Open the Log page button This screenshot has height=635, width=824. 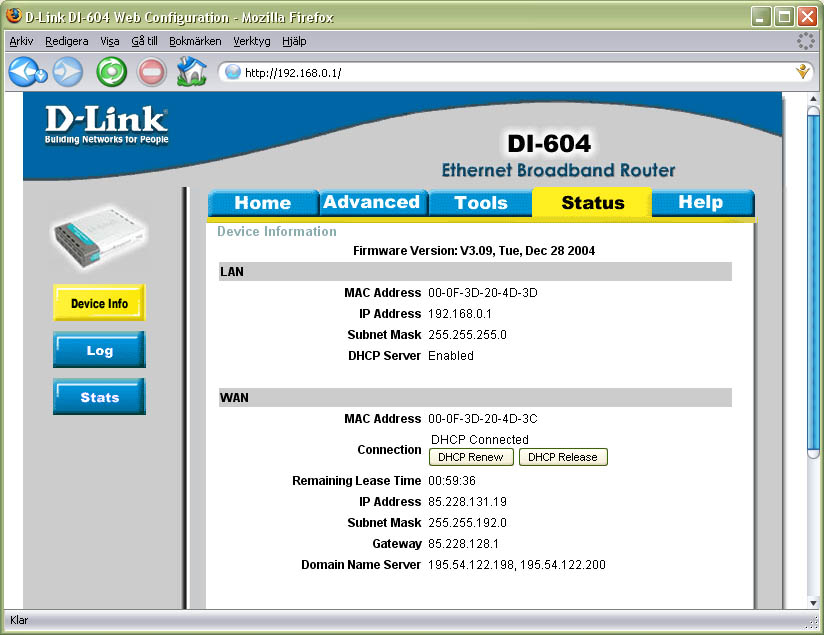coord(99,350)
